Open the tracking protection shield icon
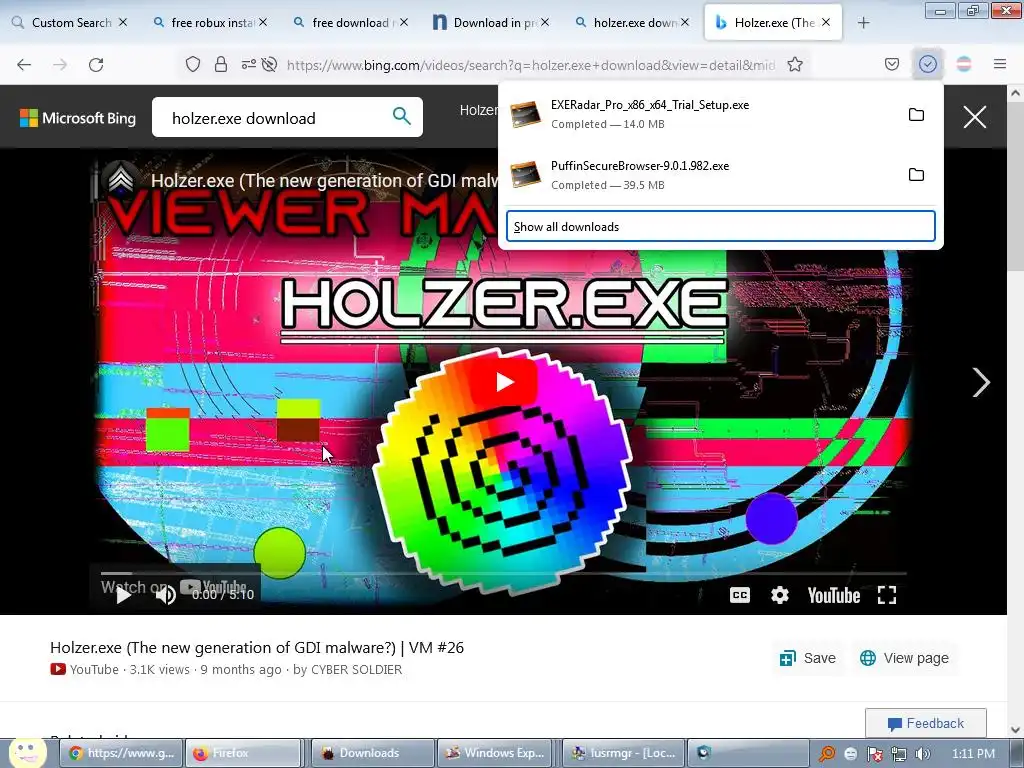 tap(193, 64)
